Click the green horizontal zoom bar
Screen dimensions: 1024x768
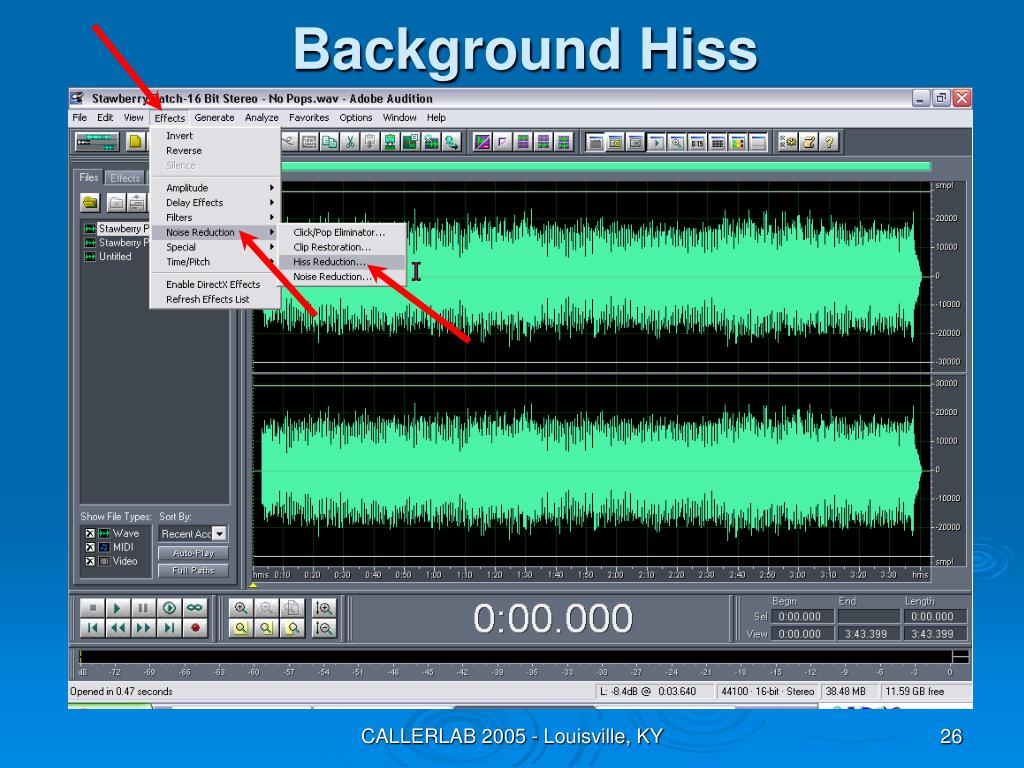[x=605, y=167]
